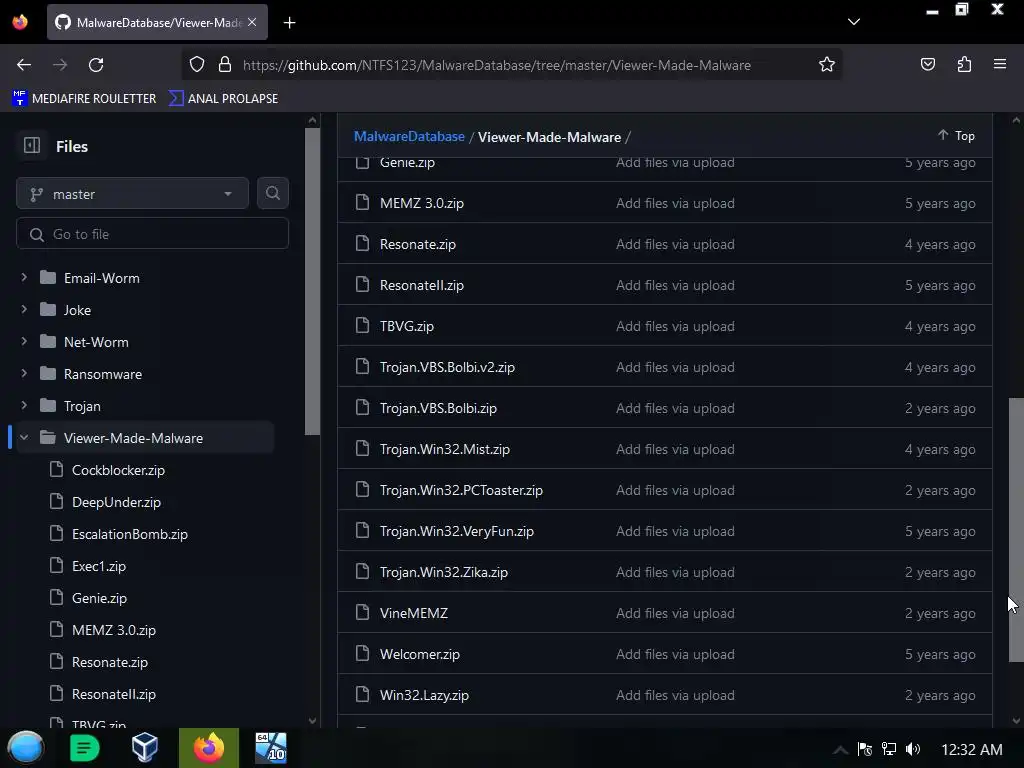This screenshot has height=768, width=1024.
Task: Open the master branch dropdown
Action: point(132,193)
